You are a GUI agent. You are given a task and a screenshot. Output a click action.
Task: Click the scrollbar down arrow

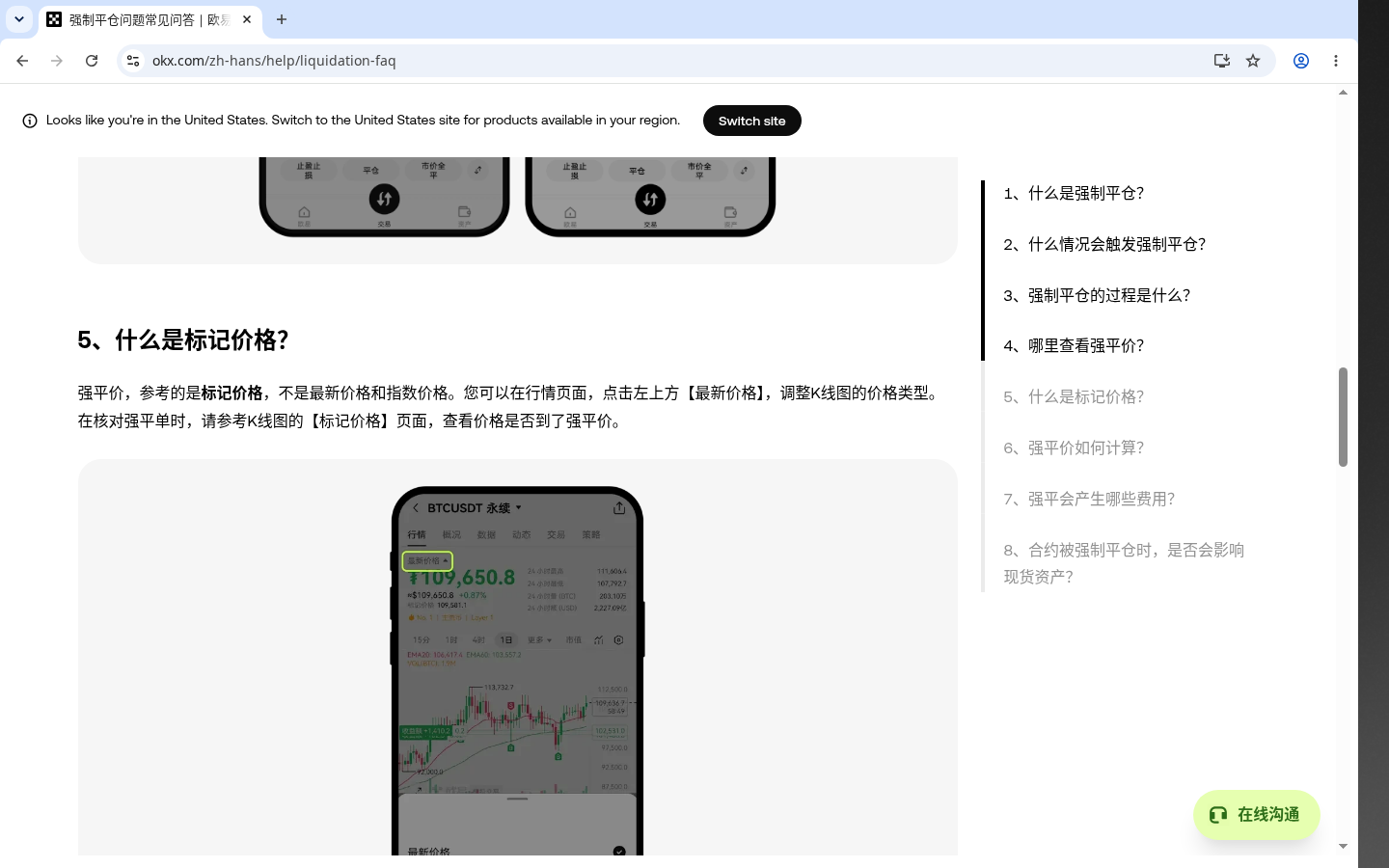pyautogui.click(x=1343, y=846)
